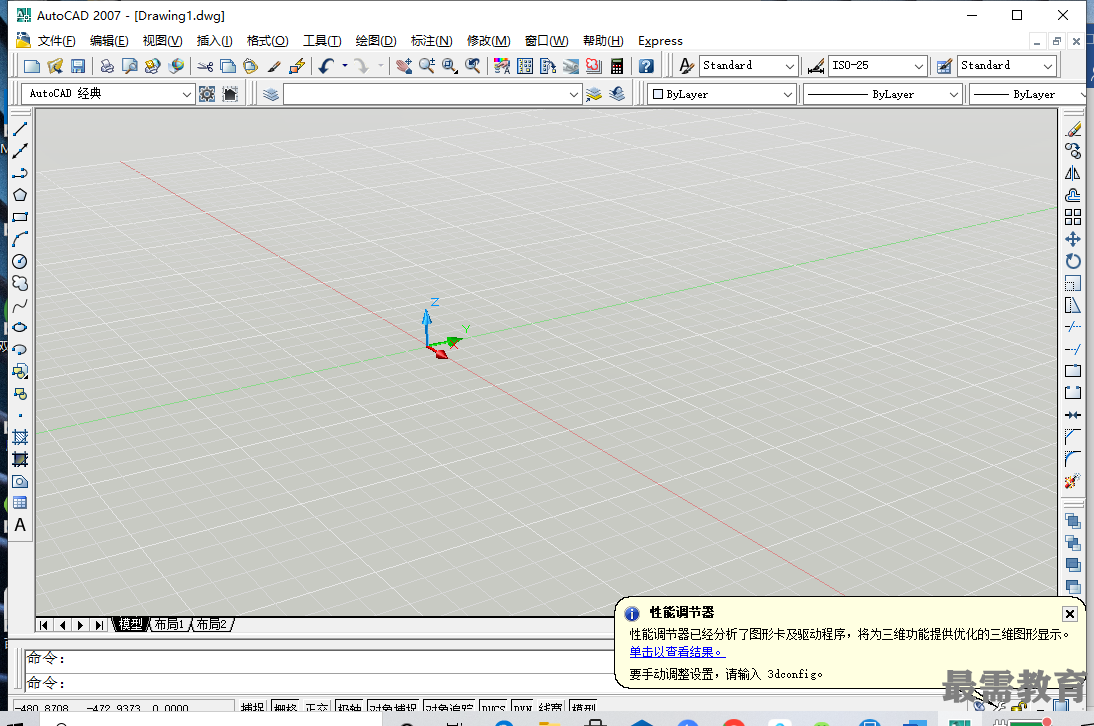Toggle 对象捕捉 object snap in status bar
This screenshot has width=1094, height=726.
[393, 706]
